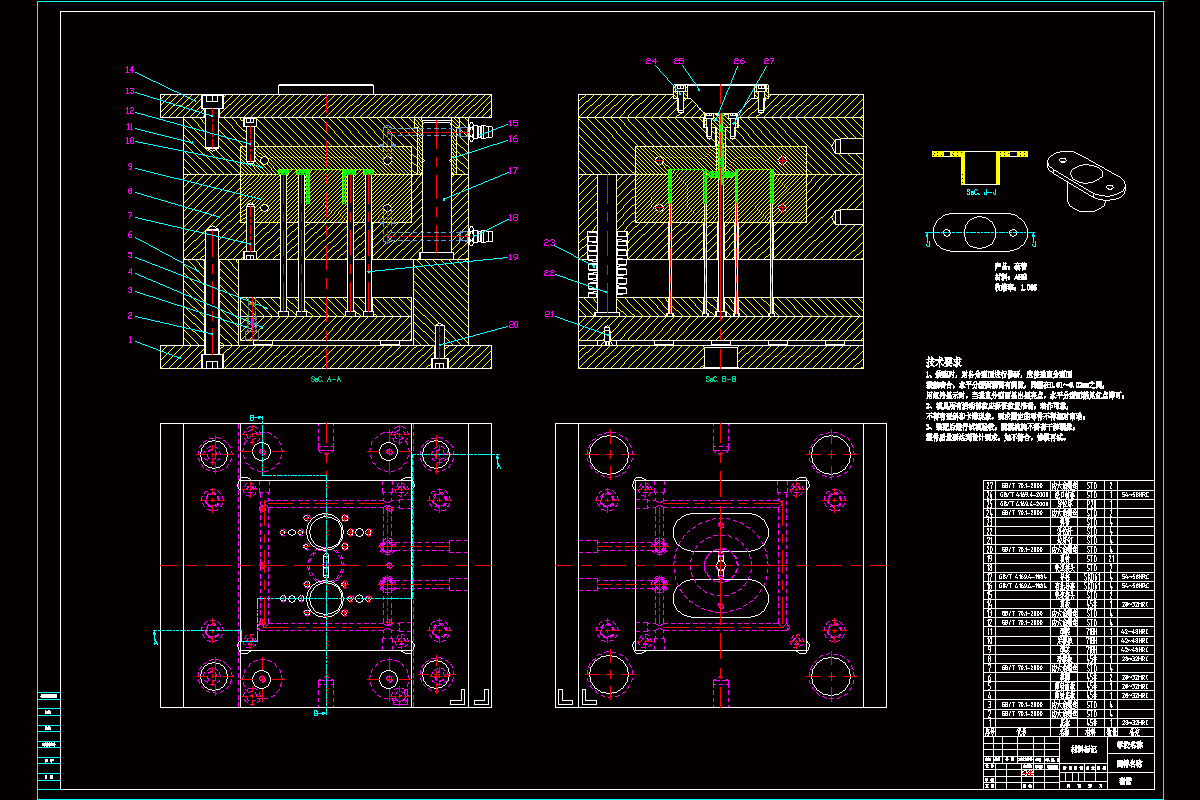Click part balloon number 16

(513, 139)
